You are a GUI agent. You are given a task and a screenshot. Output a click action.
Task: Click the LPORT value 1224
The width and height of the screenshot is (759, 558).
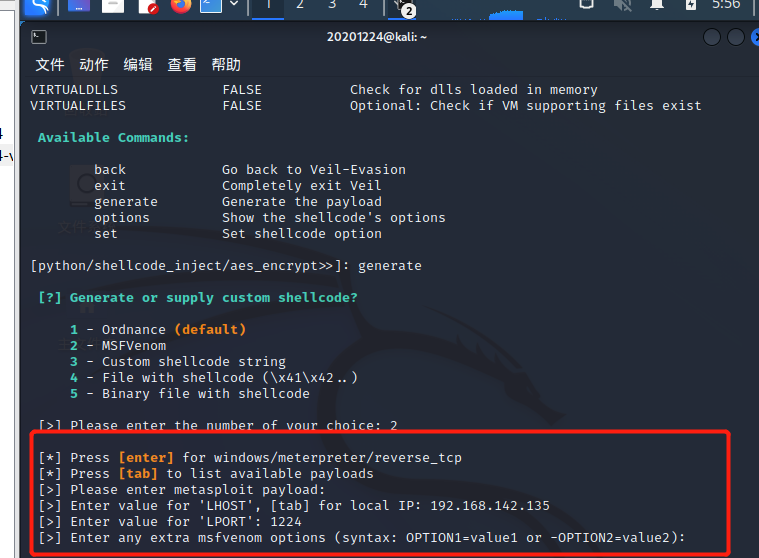coord(286,522)
